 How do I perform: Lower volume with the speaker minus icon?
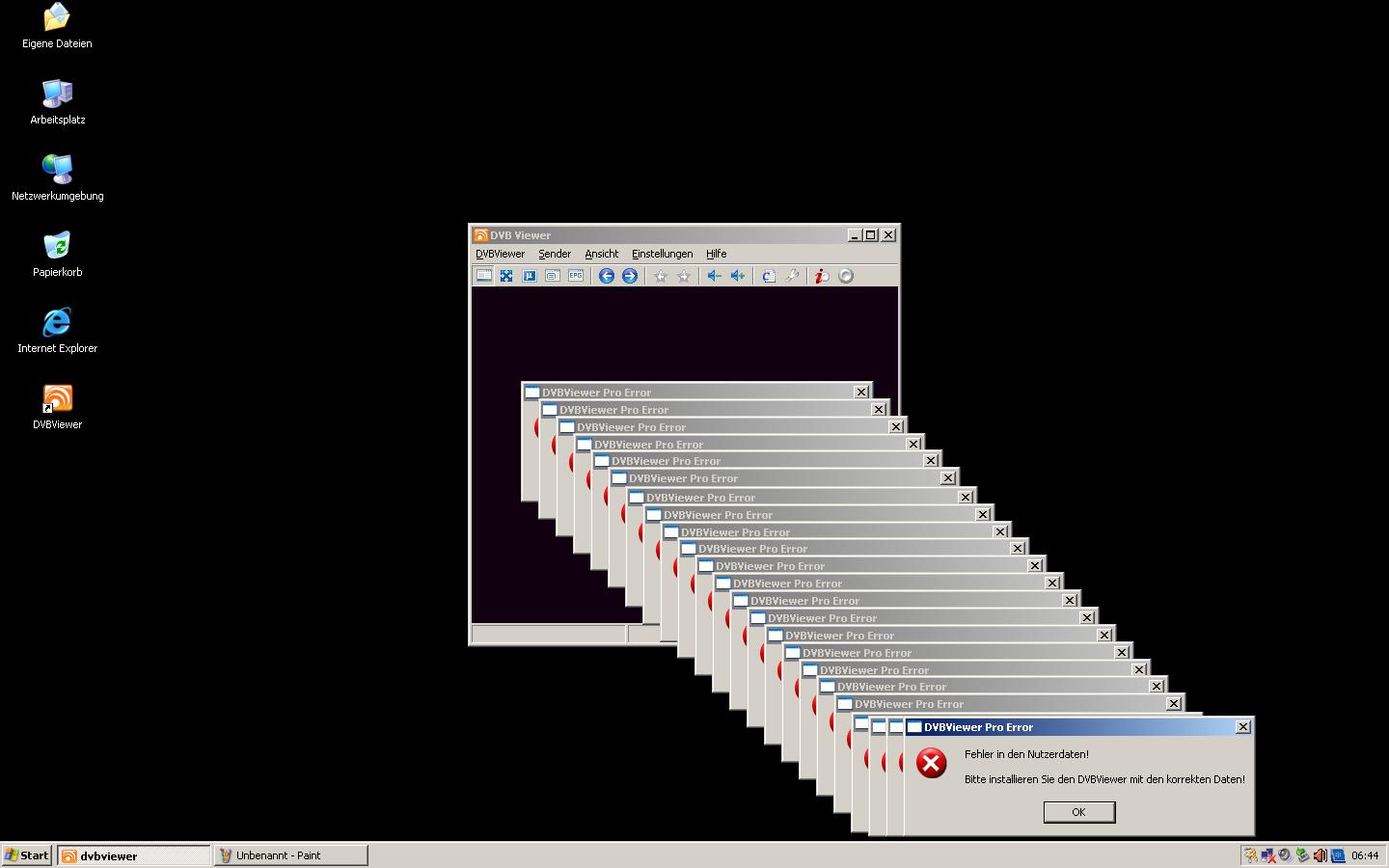click(715, 276)
